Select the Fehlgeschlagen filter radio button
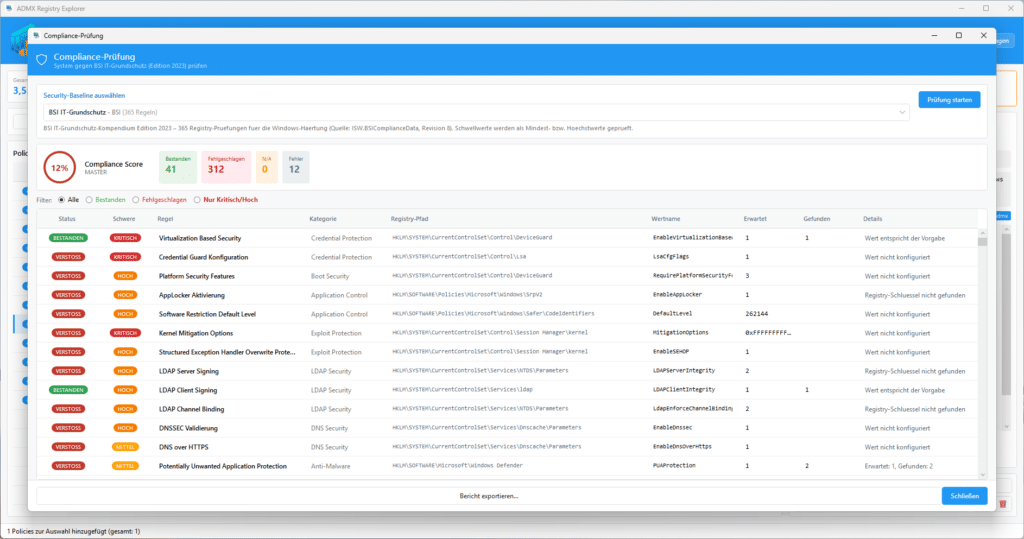The height and width of the screenshot is (539, 1024). [x=136, y=200]
